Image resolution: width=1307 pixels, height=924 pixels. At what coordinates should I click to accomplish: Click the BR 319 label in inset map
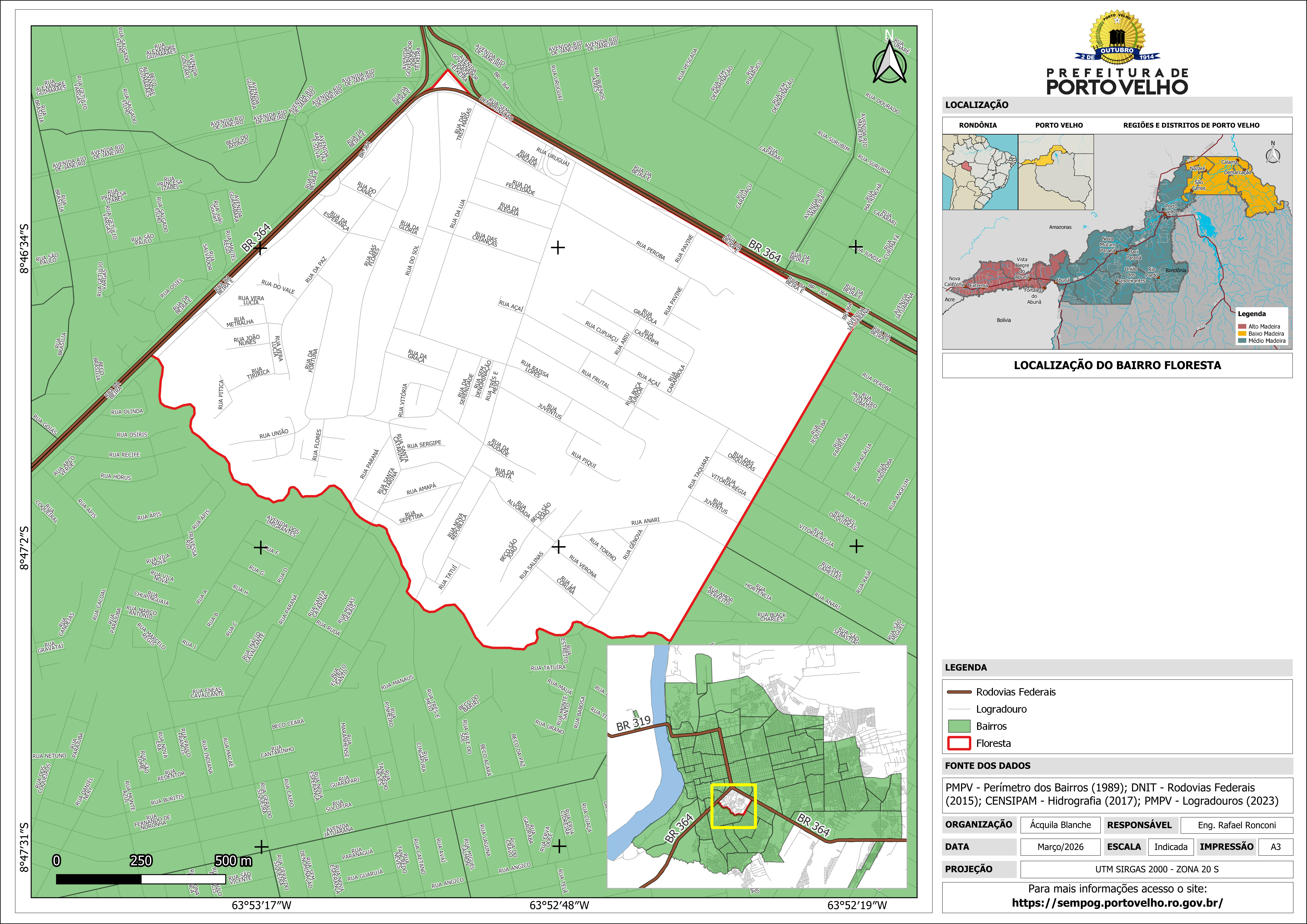[x=633, y=723]
